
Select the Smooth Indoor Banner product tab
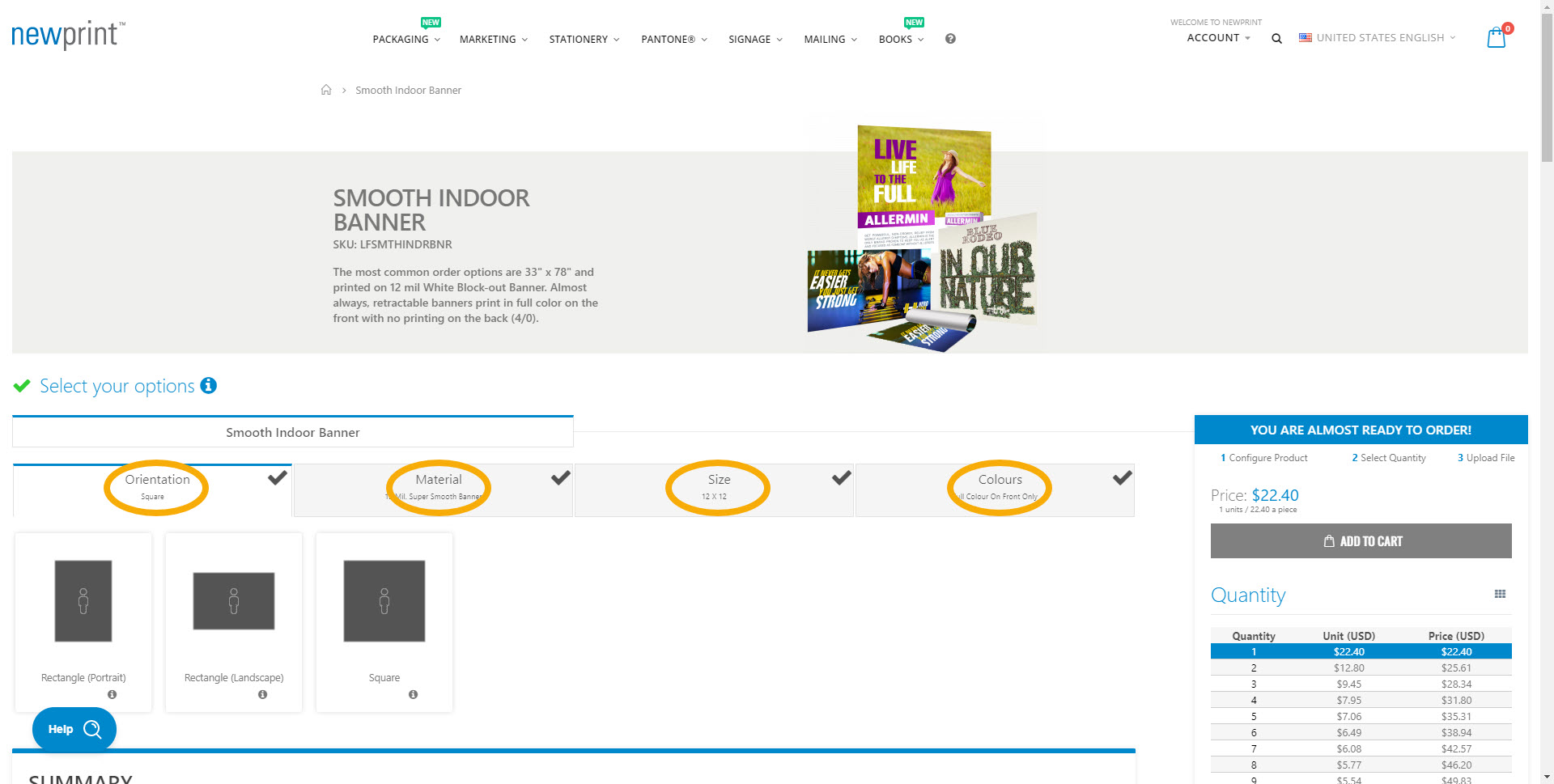293,432
